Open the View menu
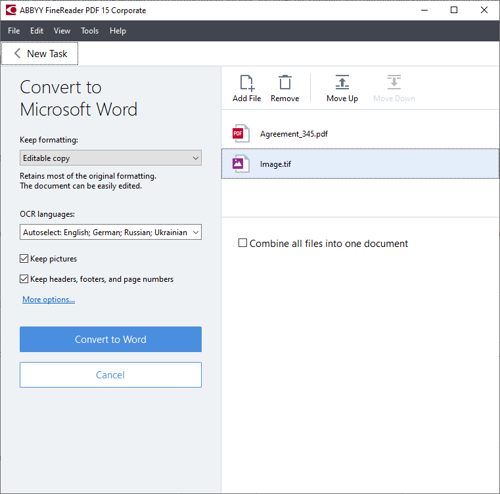The height and width of the screenshot is (494, 500). coord(62,31)
